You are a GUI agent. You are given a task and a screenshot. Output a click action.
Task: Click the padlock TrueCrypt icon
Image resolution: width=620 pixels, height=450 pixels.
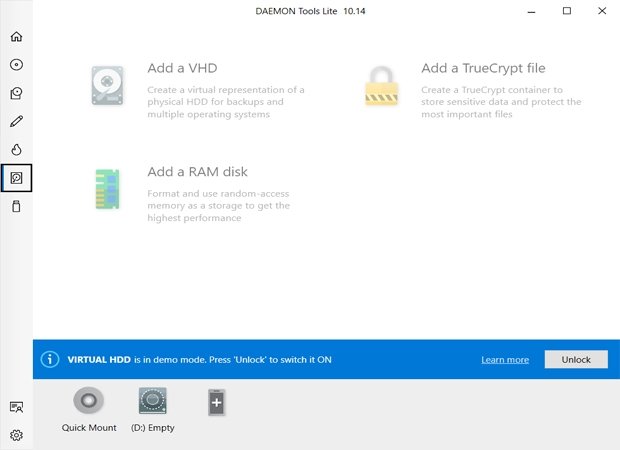tap(381, 86)
